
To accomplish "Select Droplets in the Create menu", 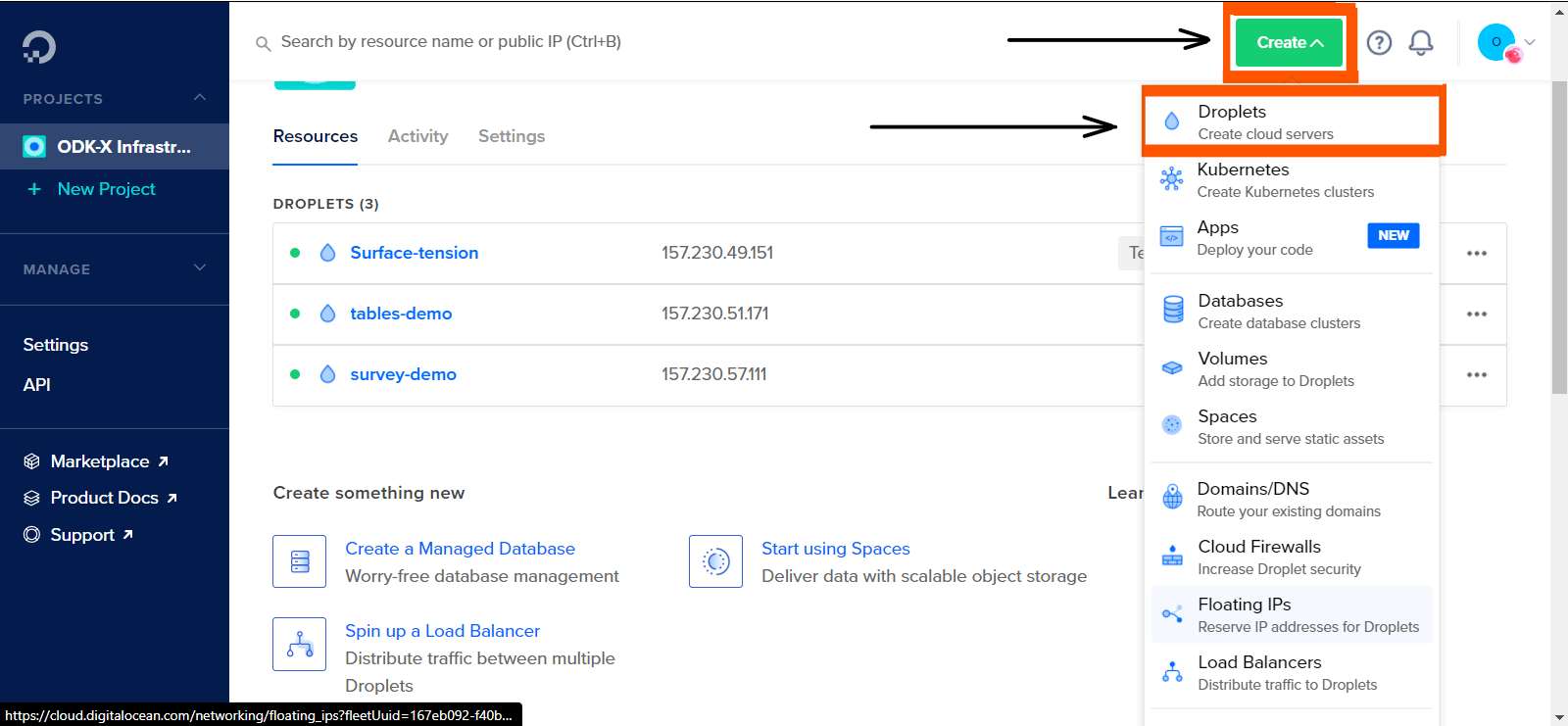I will point(1292,121).
